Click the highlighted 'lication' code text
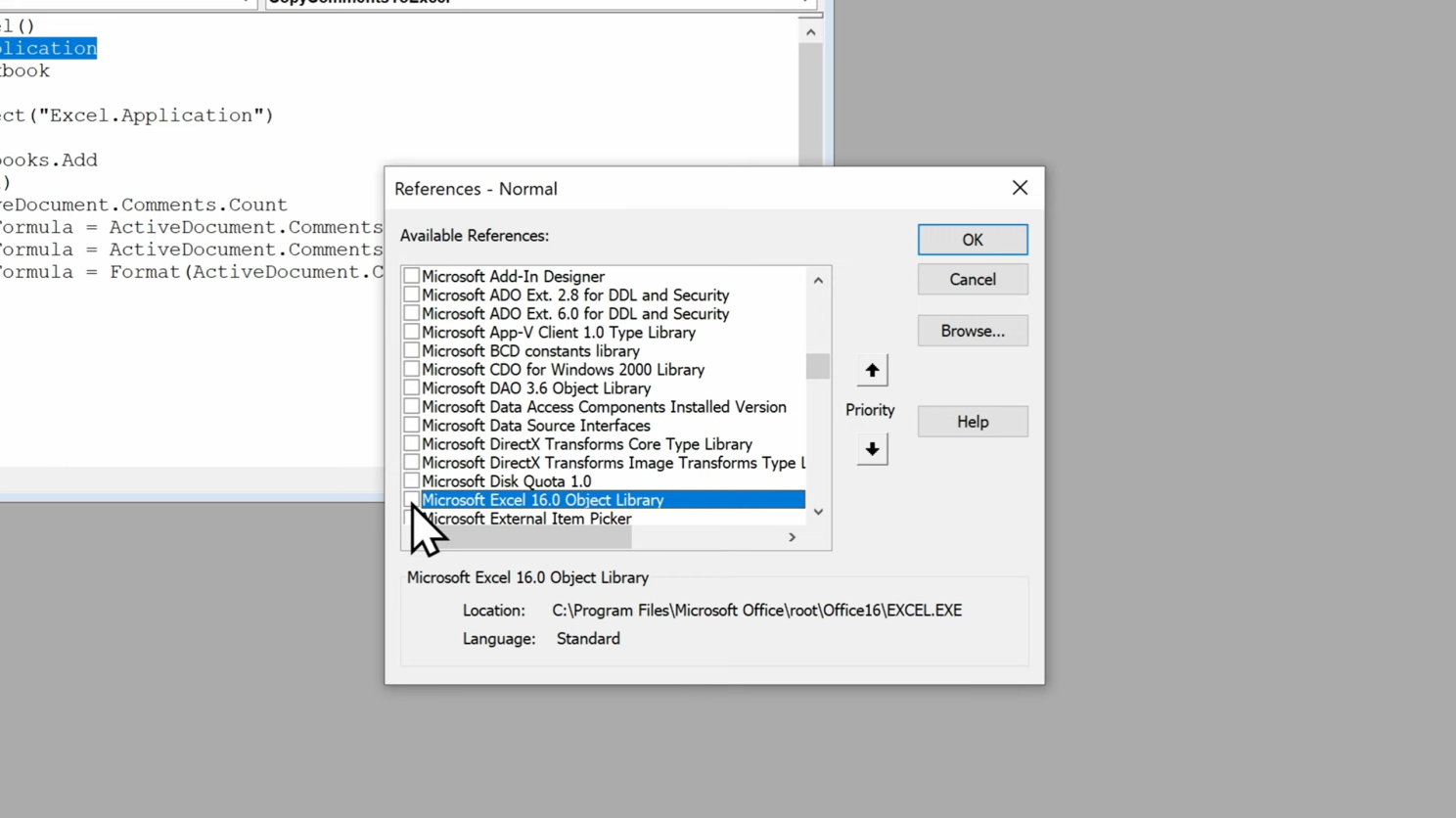Viewport: 1456px width, 818px height. 48,48
